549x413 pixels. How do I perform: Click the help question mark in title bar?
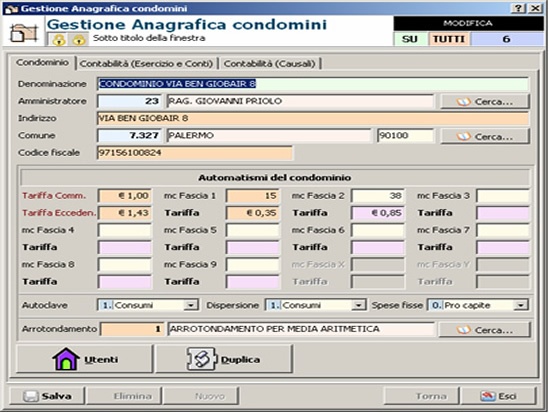pos(519,8)
